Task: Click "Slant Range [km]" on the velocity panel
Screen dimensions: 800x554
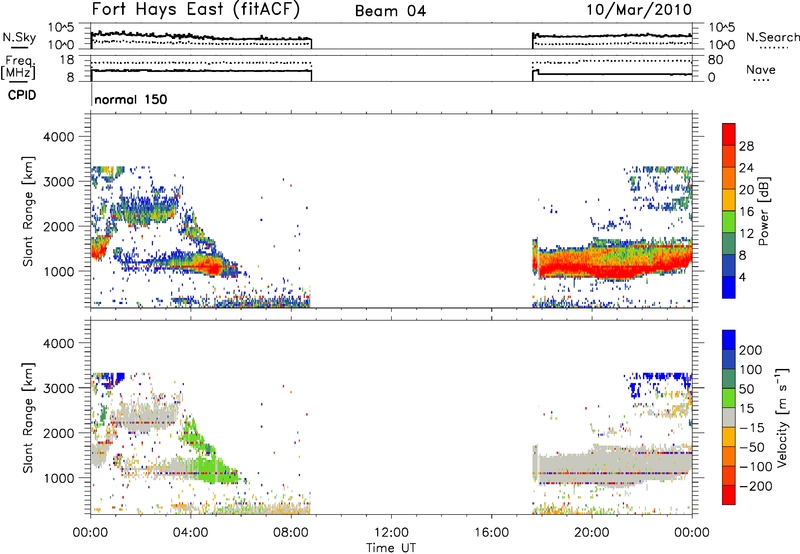Action: pos(28,418)
